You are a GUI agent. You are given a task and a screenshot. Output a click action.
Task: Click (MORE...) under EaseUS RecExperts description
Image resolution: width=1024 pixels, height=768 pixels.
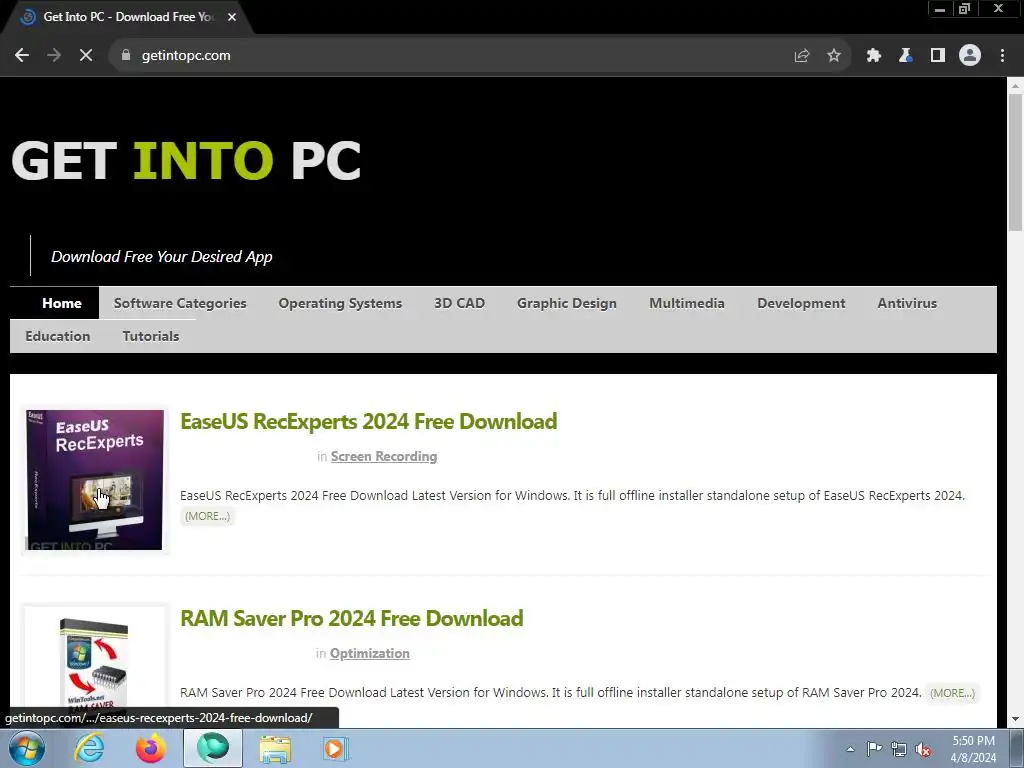207,516
